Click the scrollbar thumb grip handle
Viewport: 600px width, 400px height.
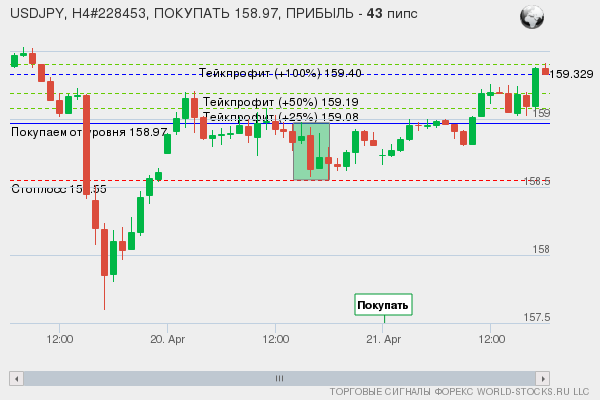279,378
